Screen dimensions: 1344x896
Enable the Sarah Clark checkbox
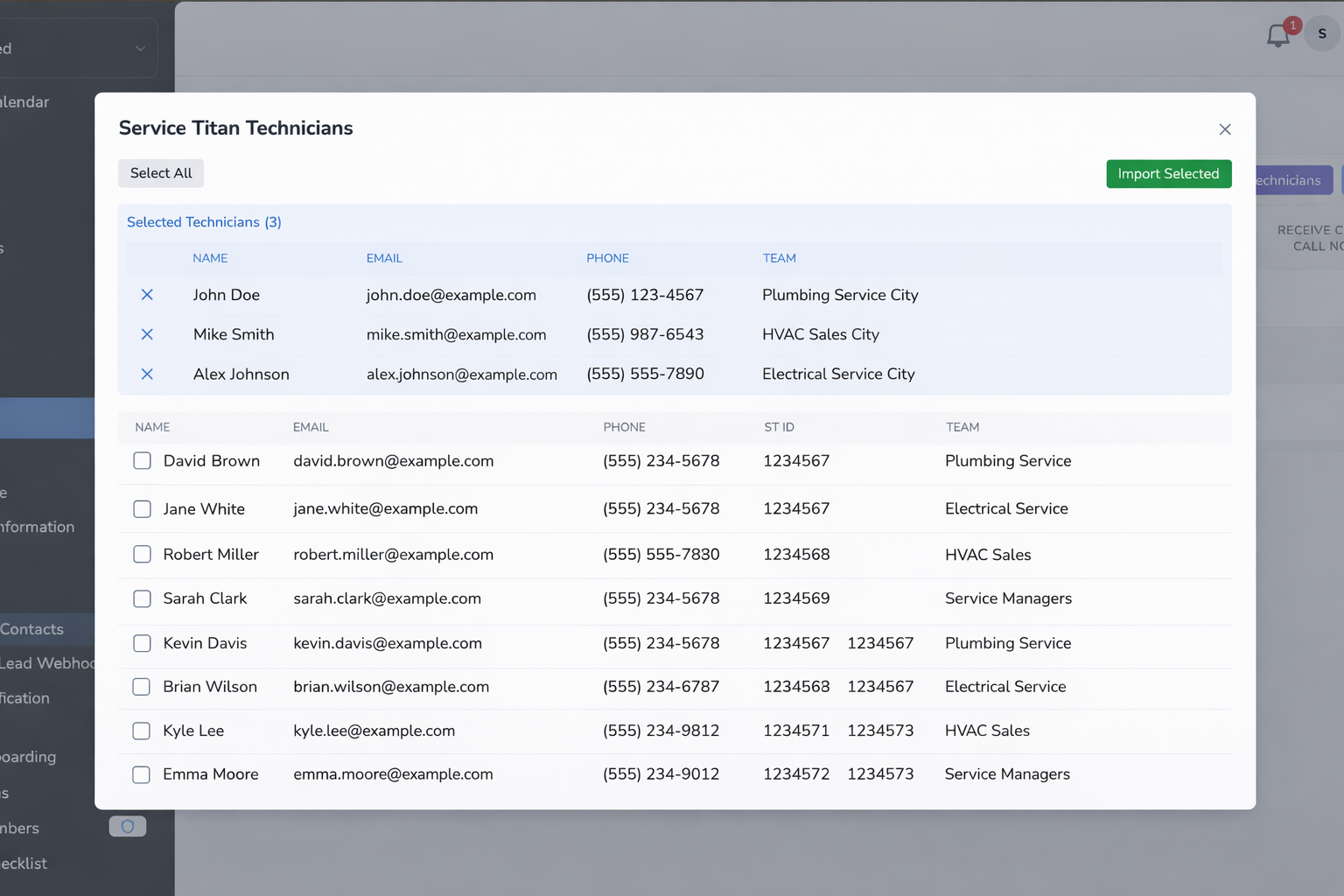click(x=142, y=598)
